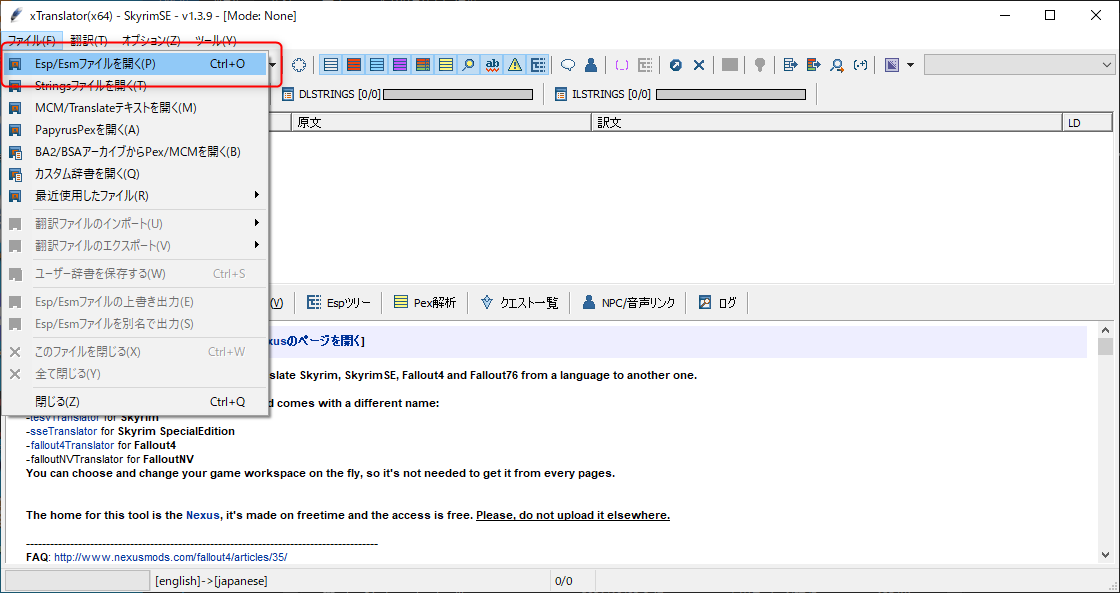Screen dimensions: 1120x593
Task: Click the blue tree-list toolbar icon
Action: [x=538, y=65]
